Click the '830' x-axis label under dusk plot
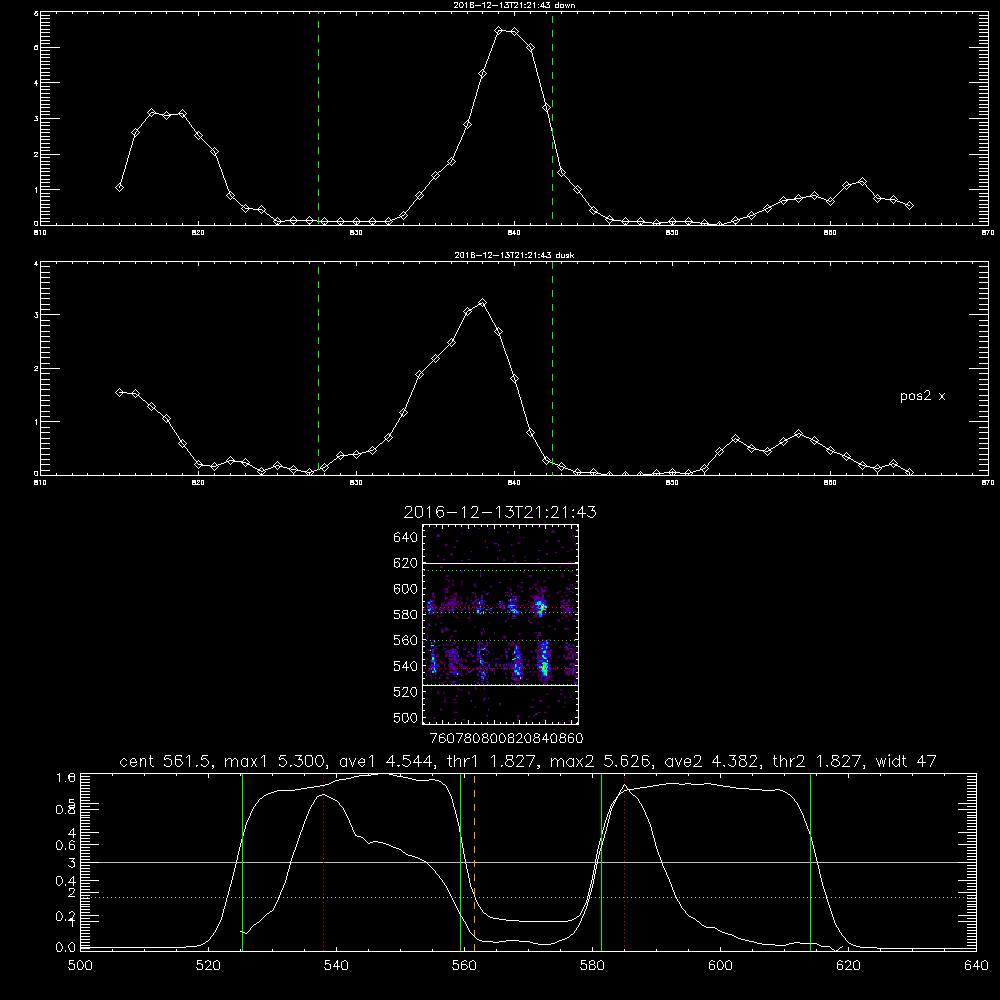This screenshot has height=1000, width=1000. point(356,483)
